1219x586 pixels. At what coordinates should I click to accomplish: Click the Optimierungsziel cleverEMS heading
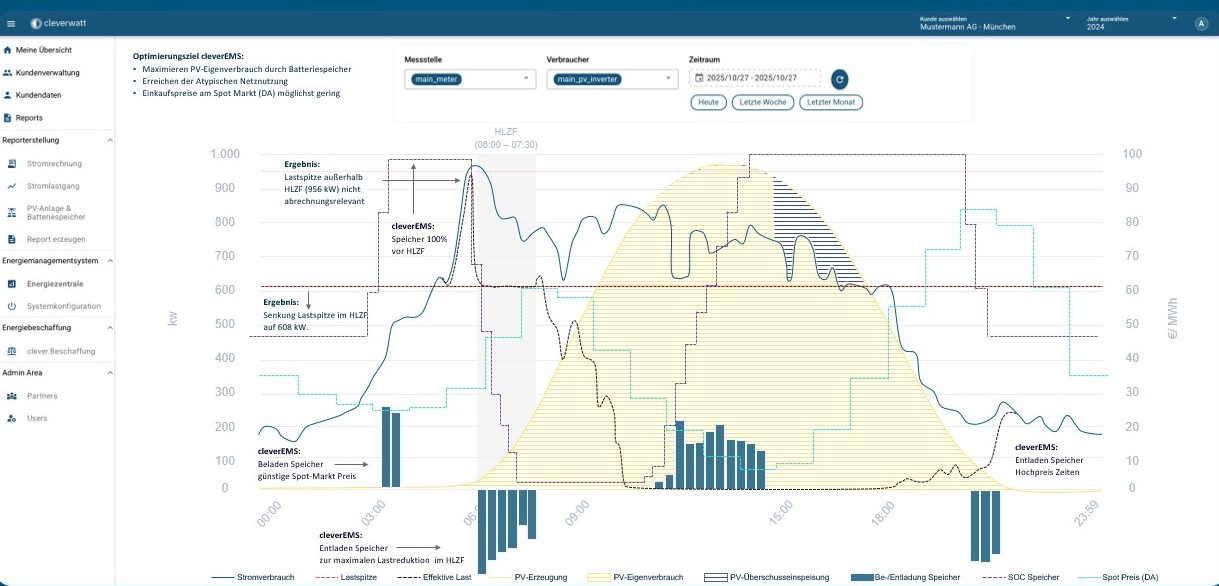pos(188,55)
